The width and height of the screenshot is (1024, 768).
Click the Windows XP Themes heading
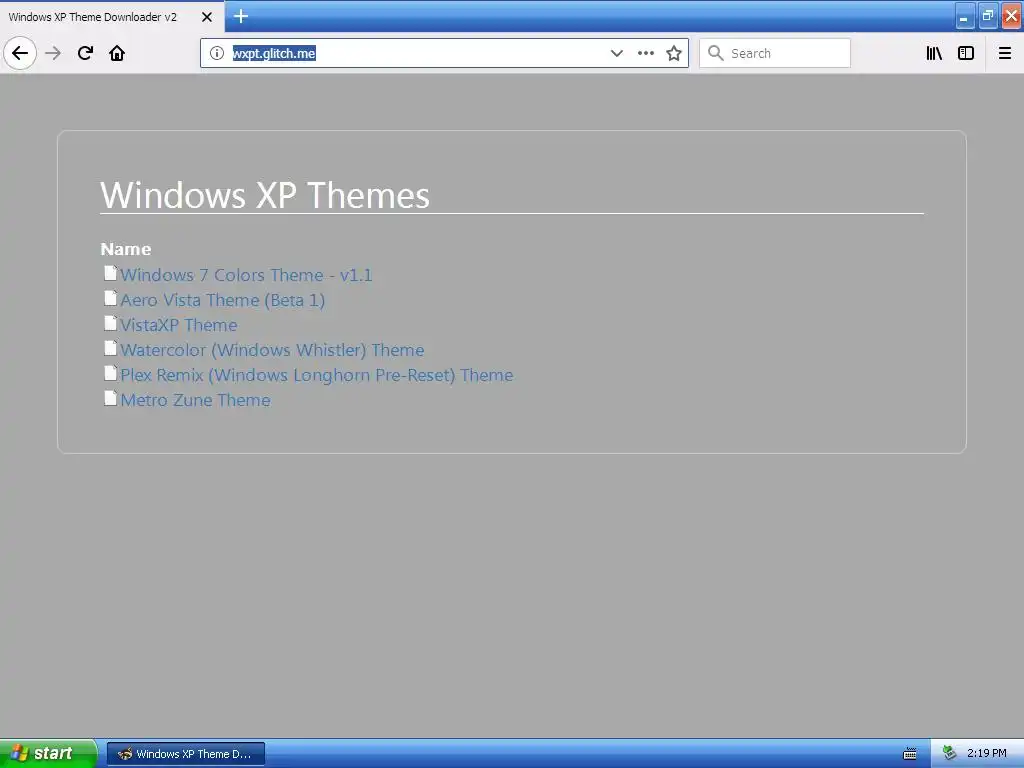[265, 195]
